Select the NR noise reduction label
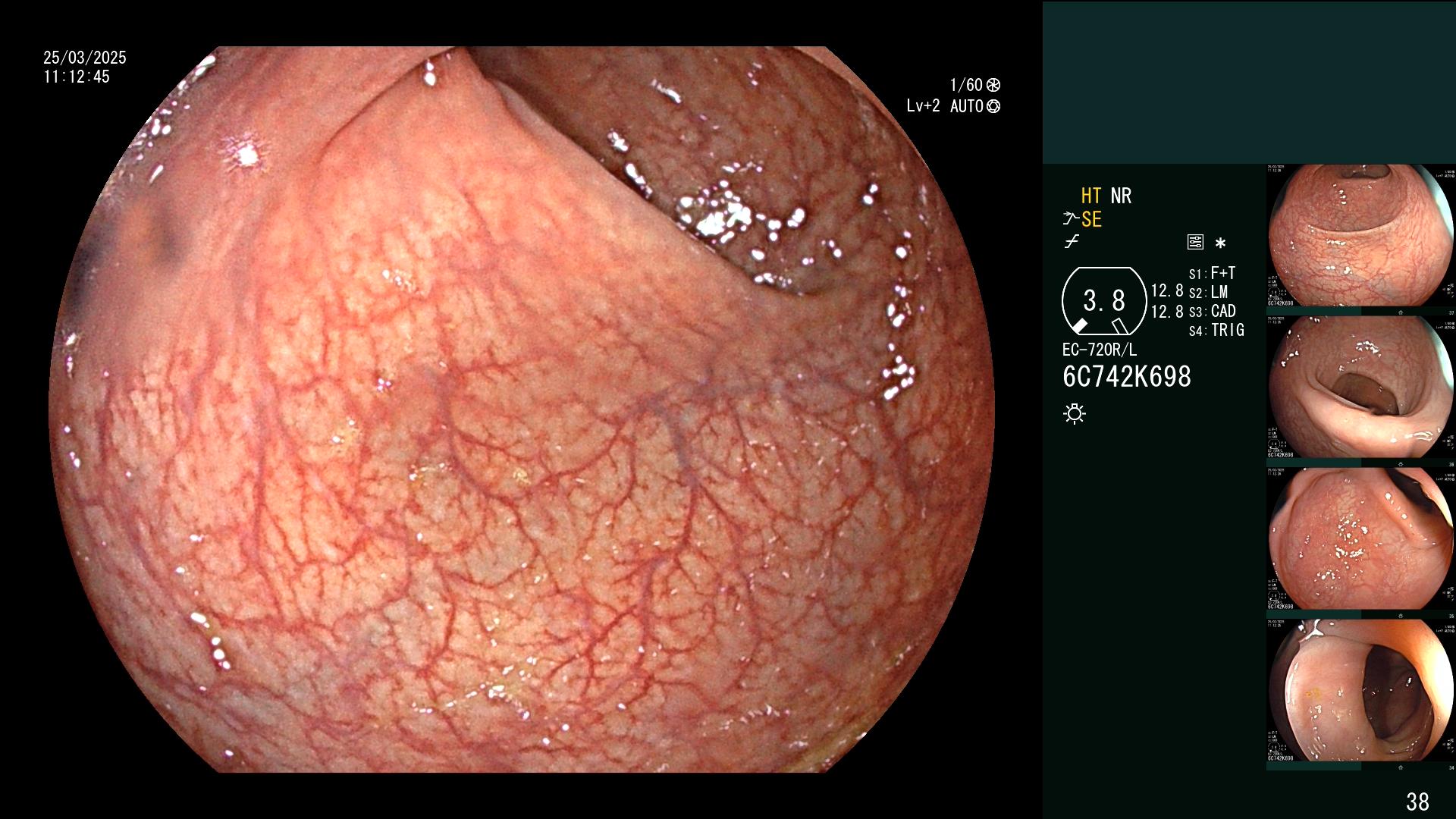Screen dimensions: 1456x819 point(1121,196)
